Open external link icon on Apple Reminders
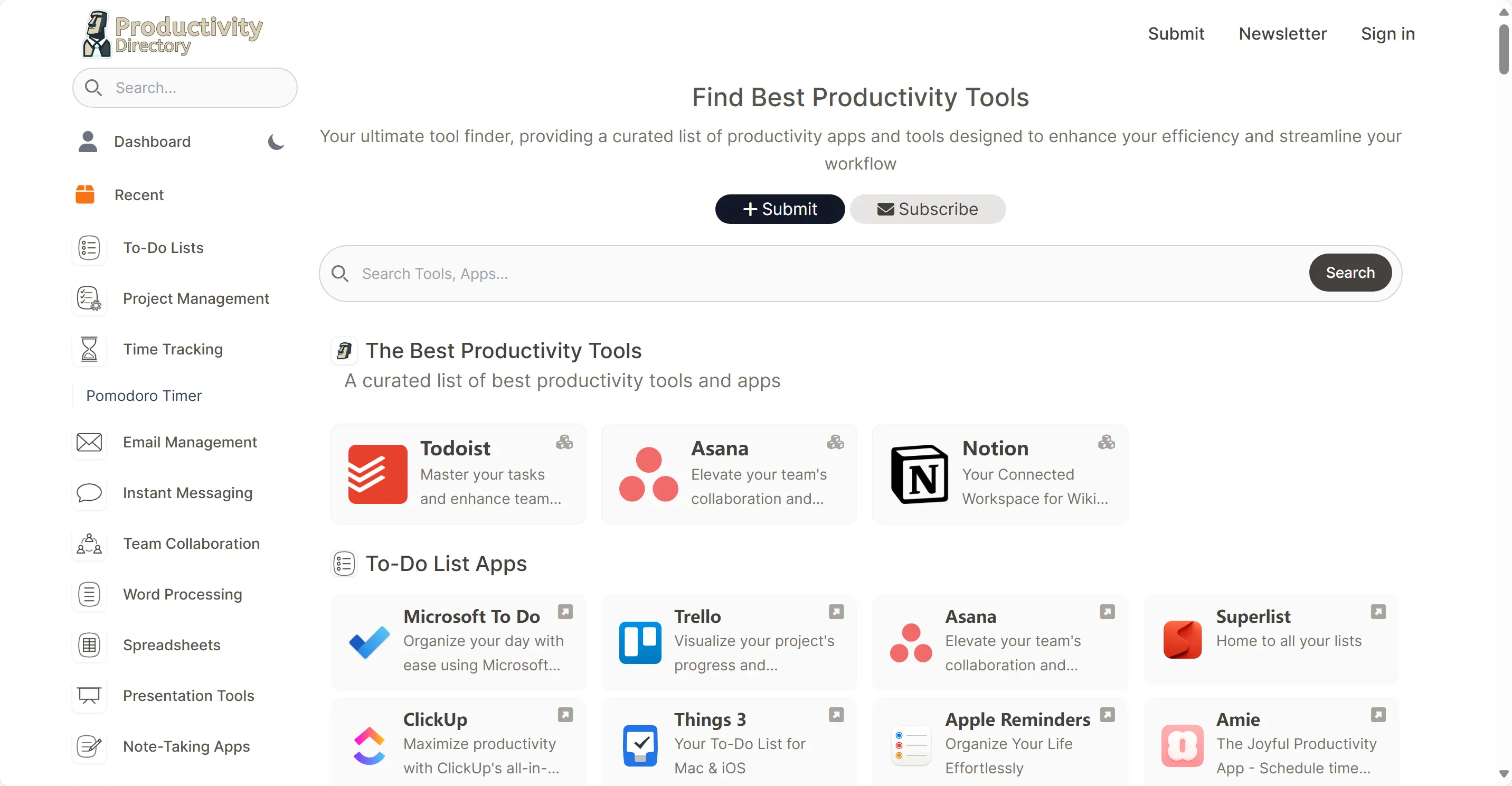The height and width of the screenshot is (786, 1512). [1108, 715]
